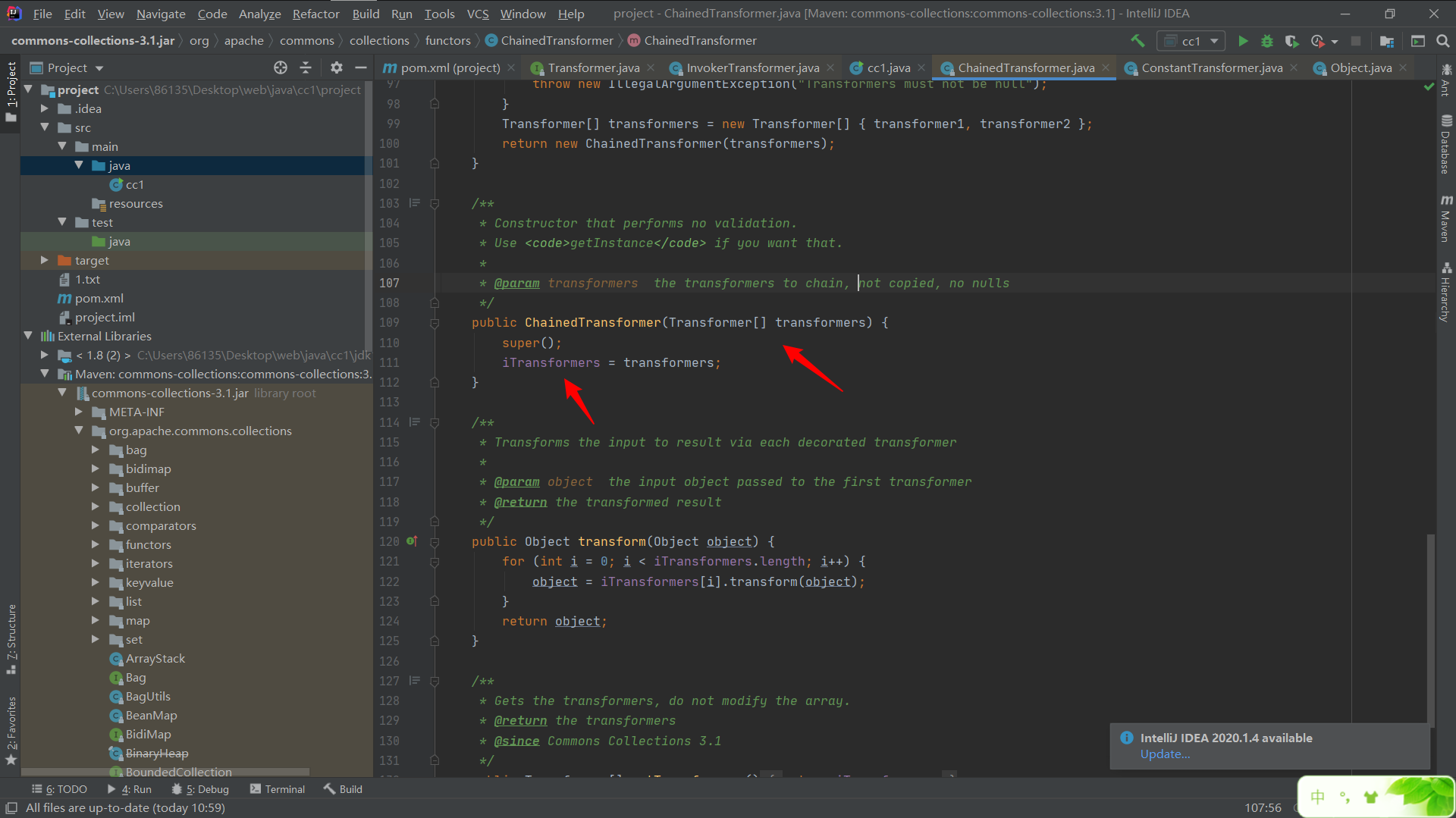Run cc1 with coverage
This screenshot has height=818, width=1456.
pyautogui.click(x=1292, y=41)
